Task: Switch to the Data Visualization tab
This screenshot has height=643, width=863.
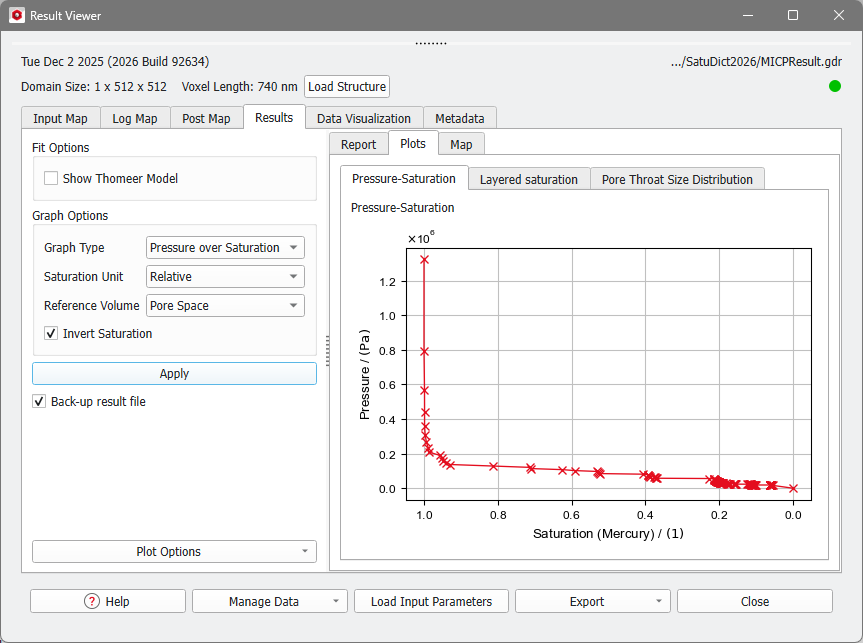Action: 363,117
